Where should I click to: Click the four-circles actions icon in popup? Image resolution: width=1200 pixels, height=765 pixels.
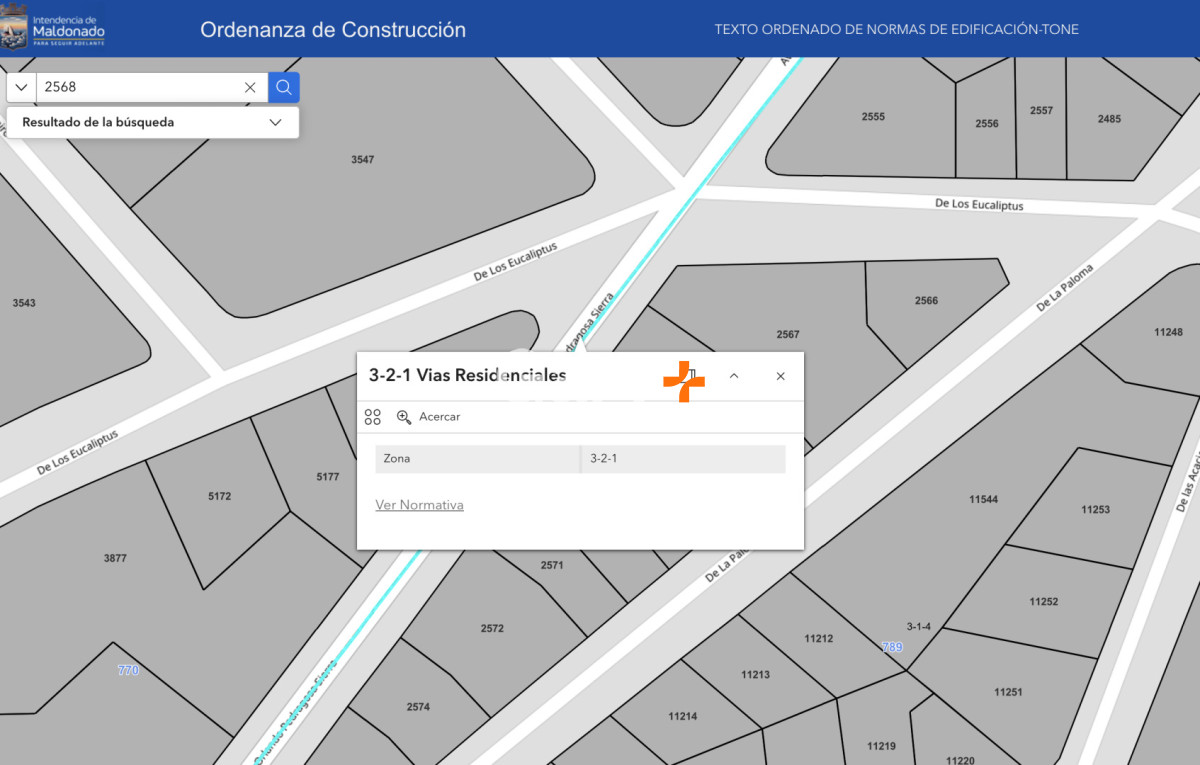[373, 417]
